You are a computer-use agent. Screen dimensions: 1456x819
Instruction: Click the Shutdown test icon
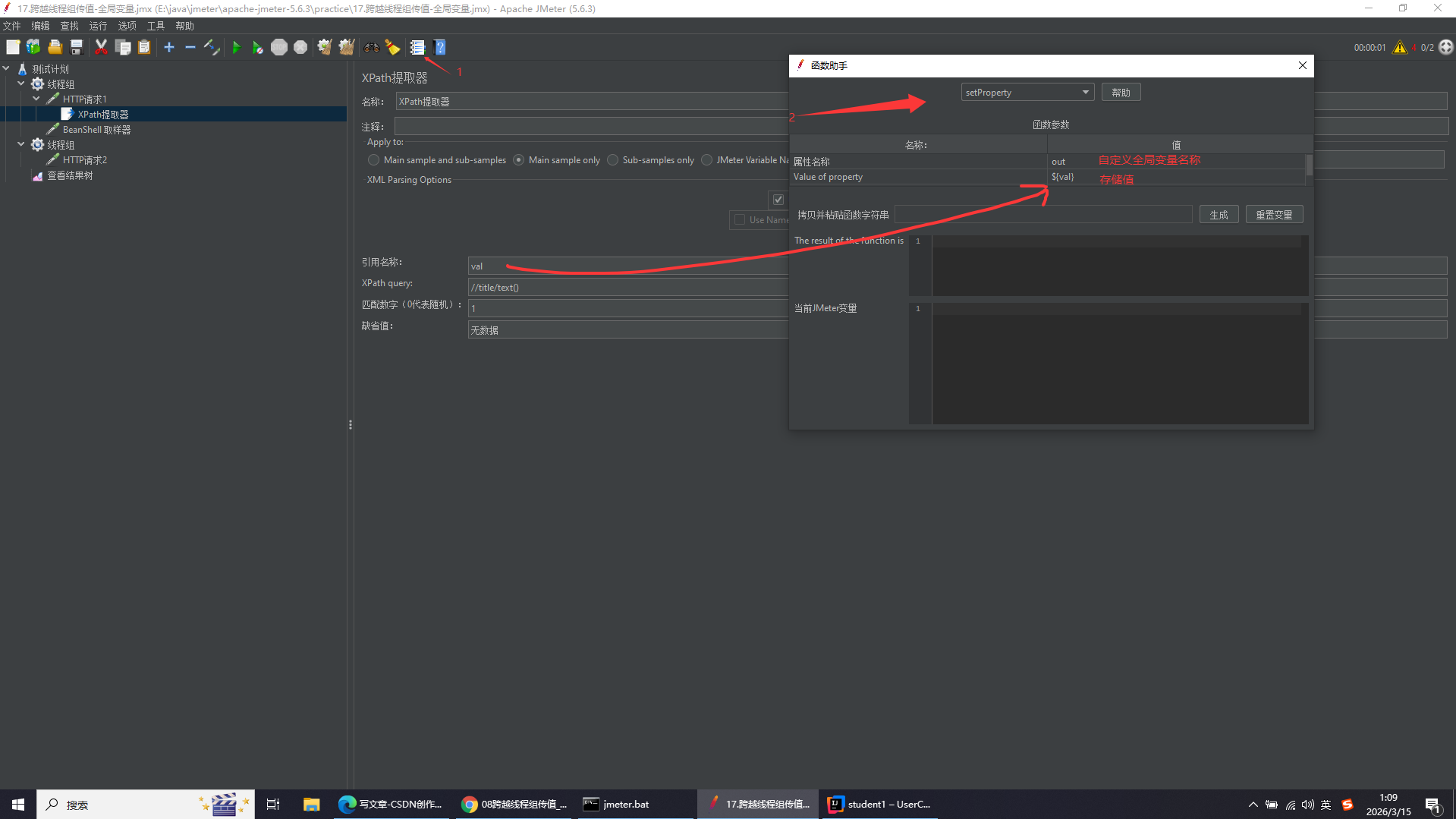pyautogui.click(x=300, y=47)
